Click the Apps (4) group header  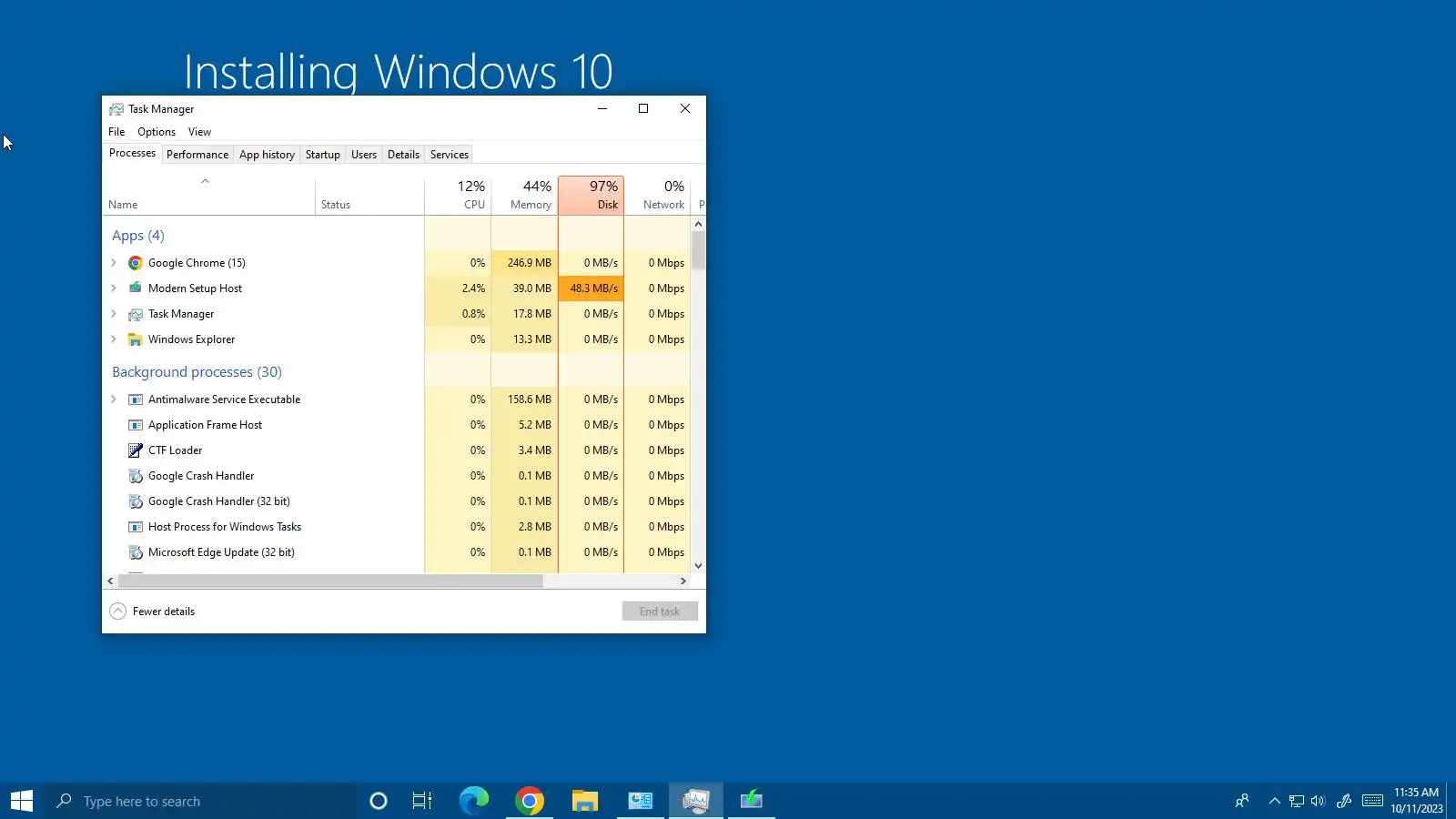click(x=138, y=236)
